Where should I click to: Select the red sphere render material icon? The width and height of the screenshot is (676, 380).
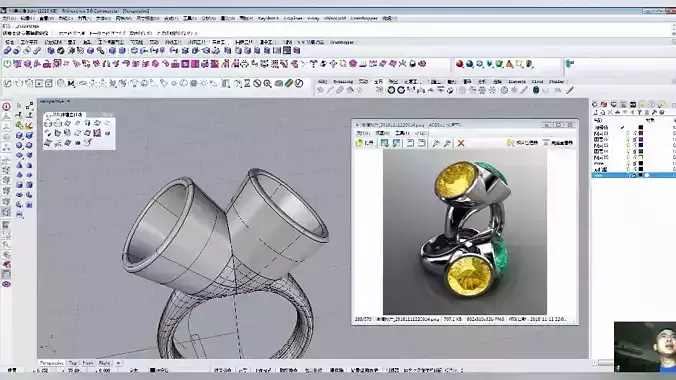point(460,64)
